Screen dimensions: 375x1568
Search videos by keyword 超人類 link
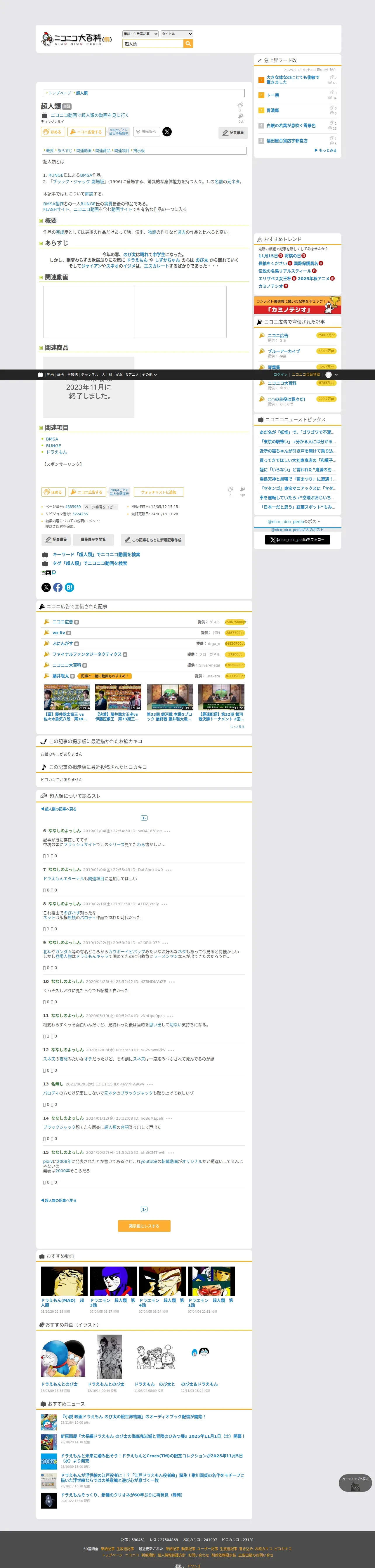(96, 554)
